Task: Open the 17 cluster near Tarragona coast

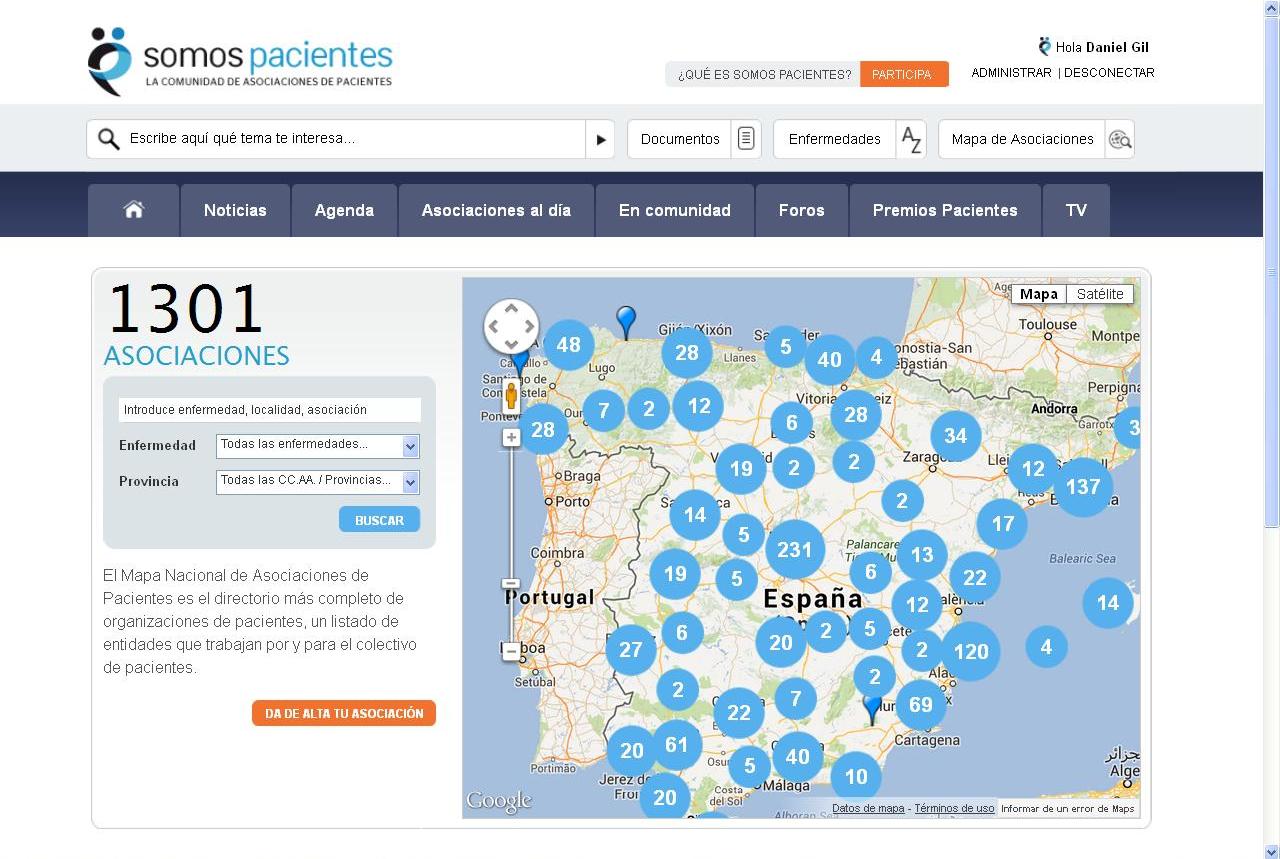Action: (x=1002, y=523)
